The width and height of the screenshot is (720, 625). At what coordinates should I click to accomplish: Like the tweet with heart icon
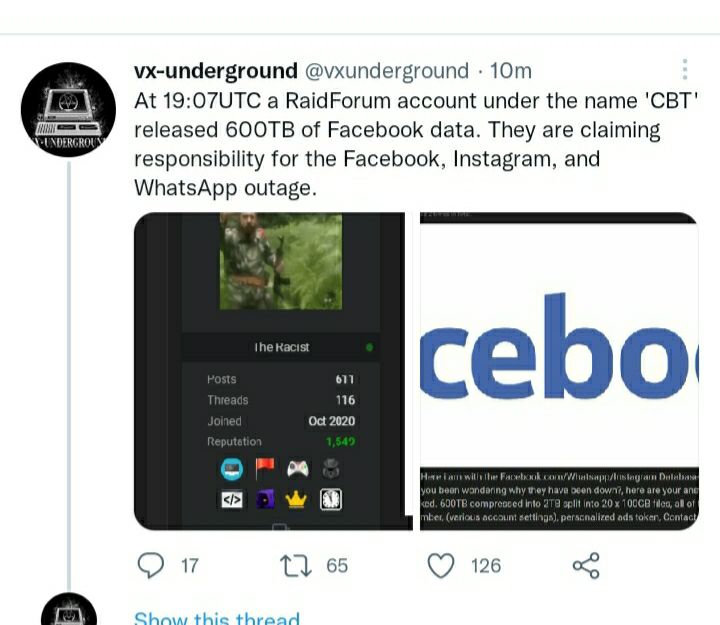(441, 565)
